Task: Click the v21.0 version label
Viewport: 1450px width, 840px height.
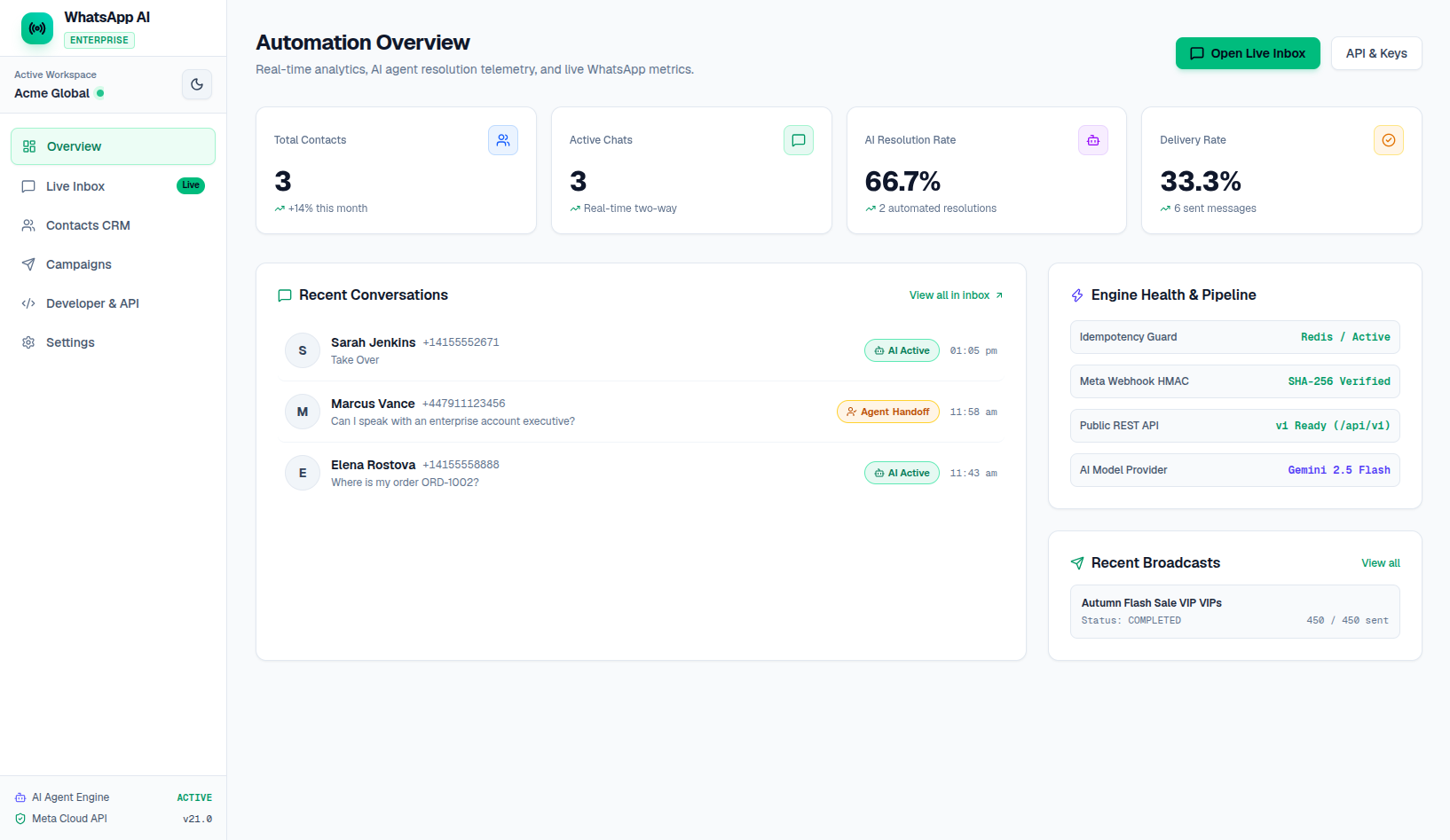Action: click(197, 819)
